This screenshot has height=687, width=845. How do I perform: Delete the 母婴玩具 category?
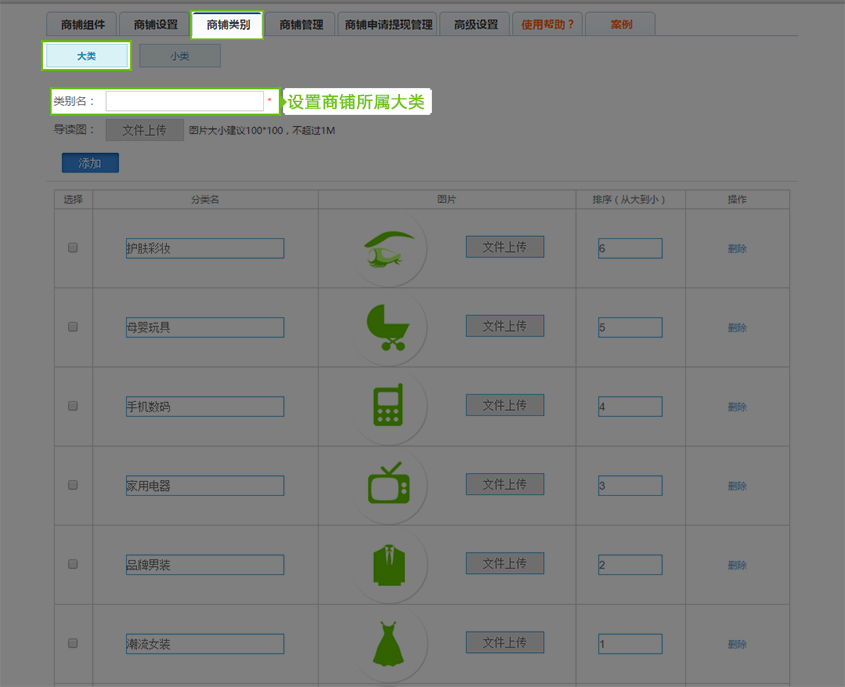737,328
